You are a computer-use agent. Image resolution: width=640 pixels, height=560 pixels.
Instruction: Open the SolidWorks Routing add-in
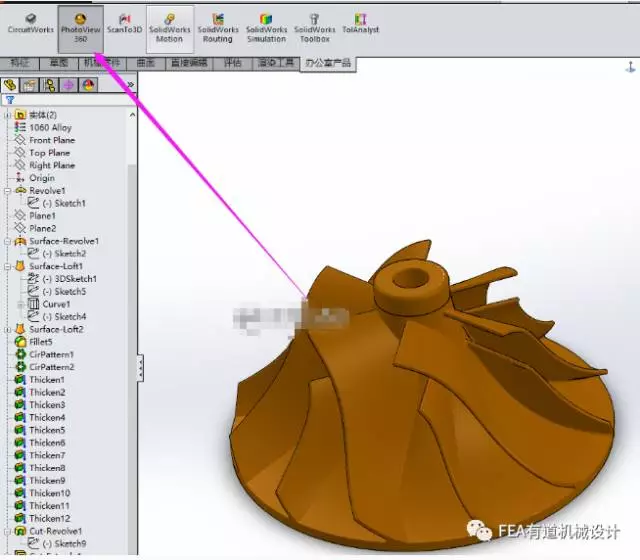coord(218,29)
